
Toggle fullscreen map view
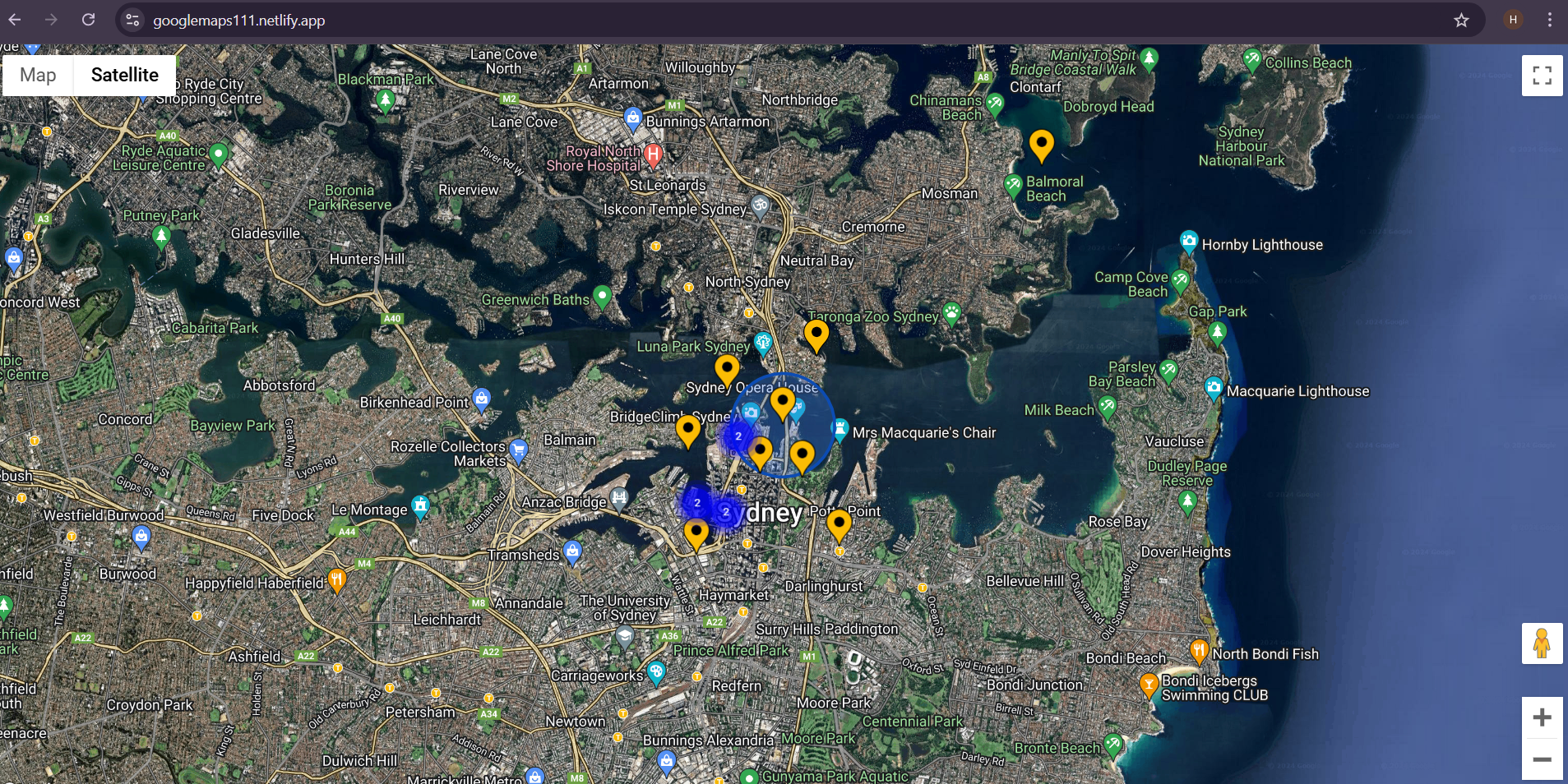click(x=1542, y=76)
